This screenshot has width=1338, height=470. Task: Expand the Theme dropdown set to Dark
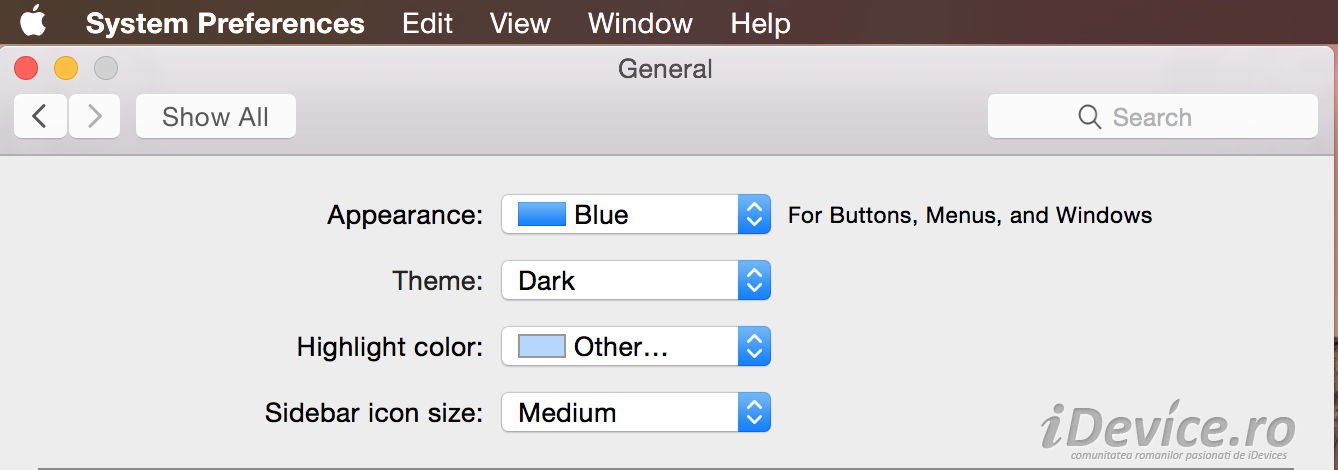tap(754, 280)
